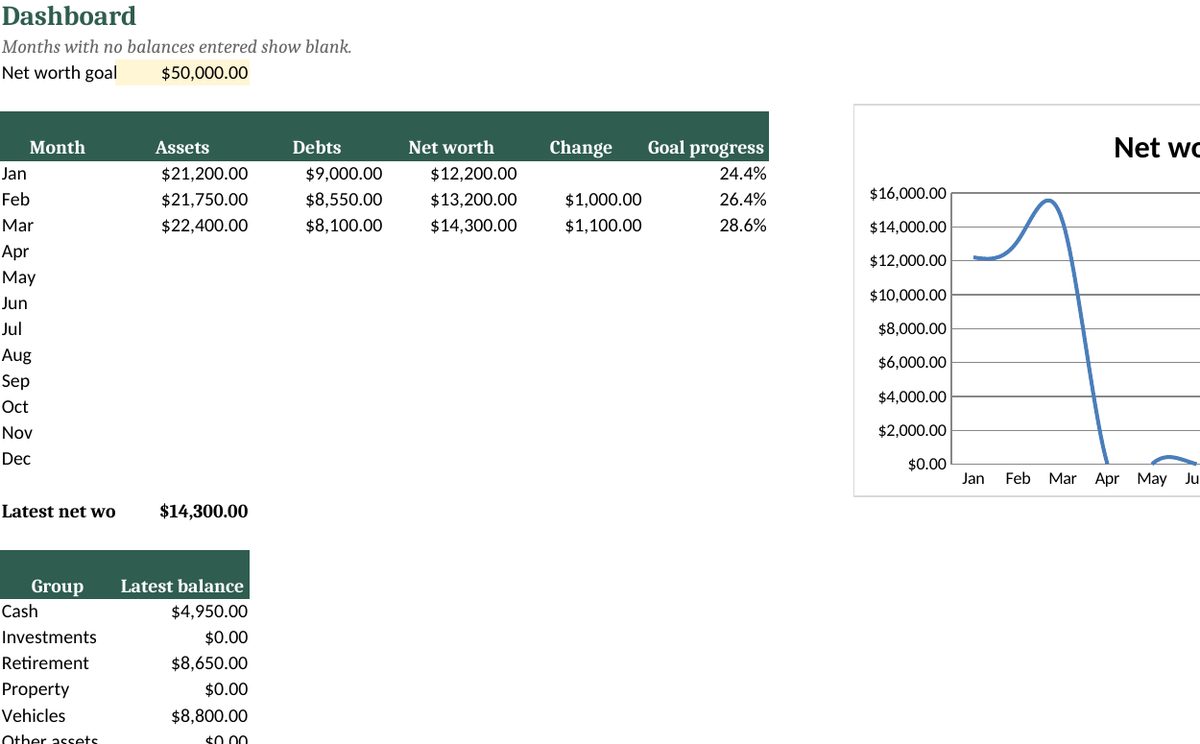Image resolution: width=1200 pixels, height=744 pixels.
Task: Select Feb change value $1,000.00
Action: pyautogui.click(x=603, y=200)
